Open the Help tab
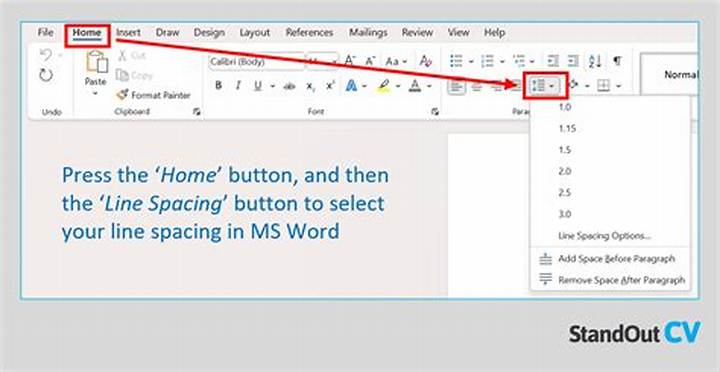 [x=495, y=33]
